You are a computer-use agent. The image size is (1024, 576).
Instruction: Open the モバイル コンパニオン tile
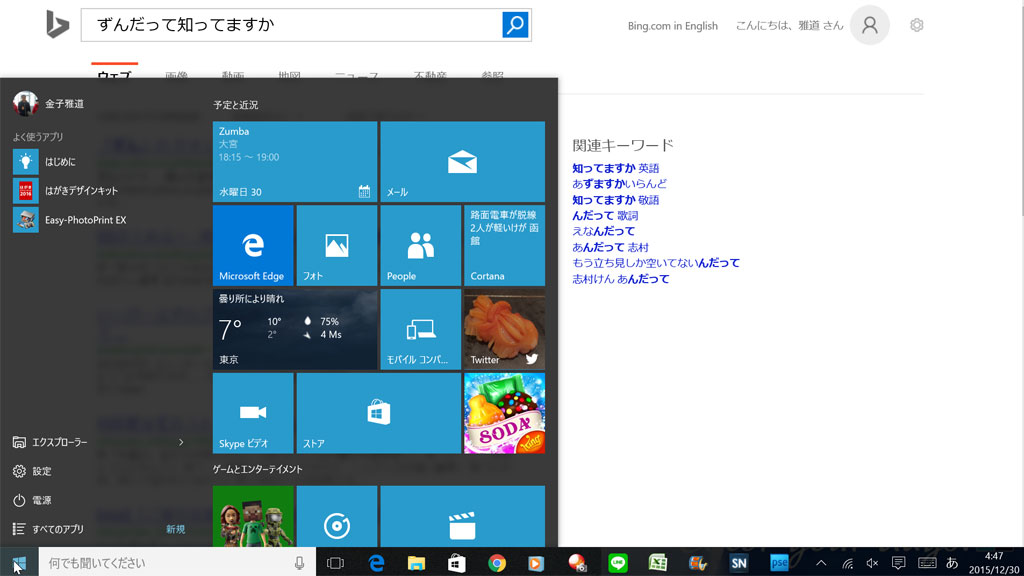420,330
